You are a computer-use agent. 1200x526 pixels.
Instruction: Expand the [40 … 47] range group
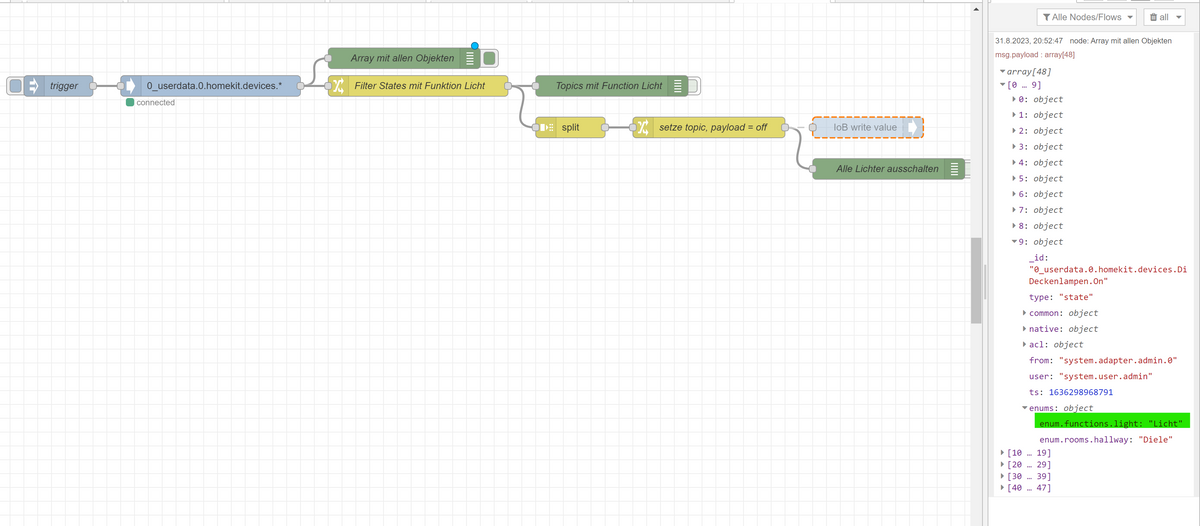coord(1003,488)
